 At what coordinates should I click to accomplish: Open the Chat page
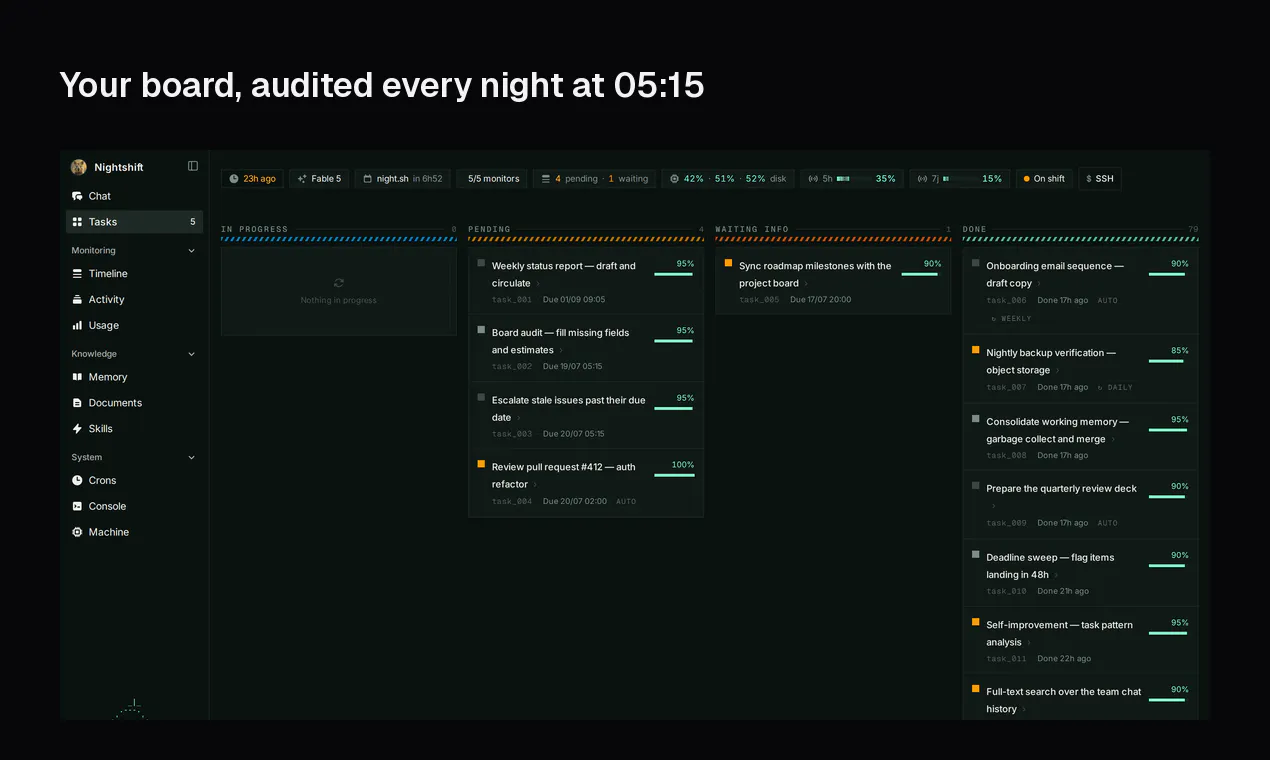click(x=134, y=196)
